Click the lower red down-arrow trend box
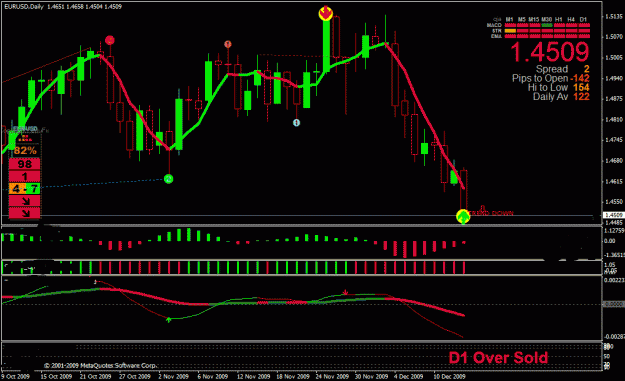The image size is (625, 381). point(25,213)
